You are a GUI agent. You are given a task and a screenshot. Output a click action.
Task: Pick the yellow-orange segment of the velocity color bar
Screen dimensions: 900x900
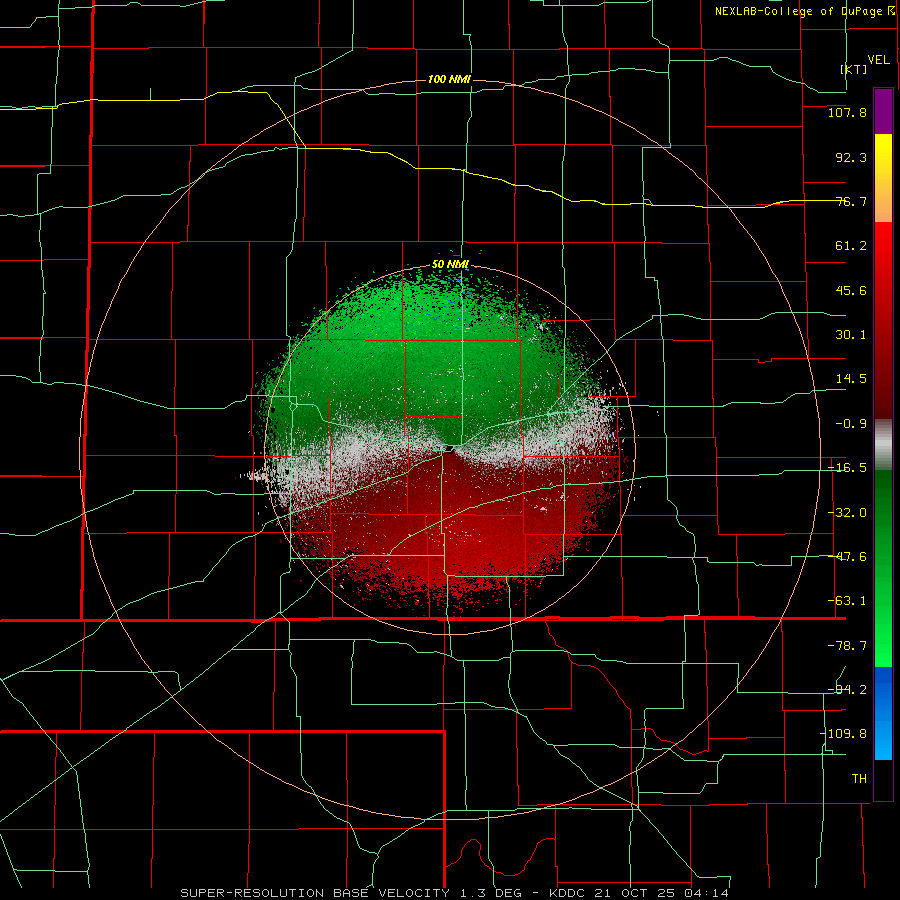click(x=883, y=178)
